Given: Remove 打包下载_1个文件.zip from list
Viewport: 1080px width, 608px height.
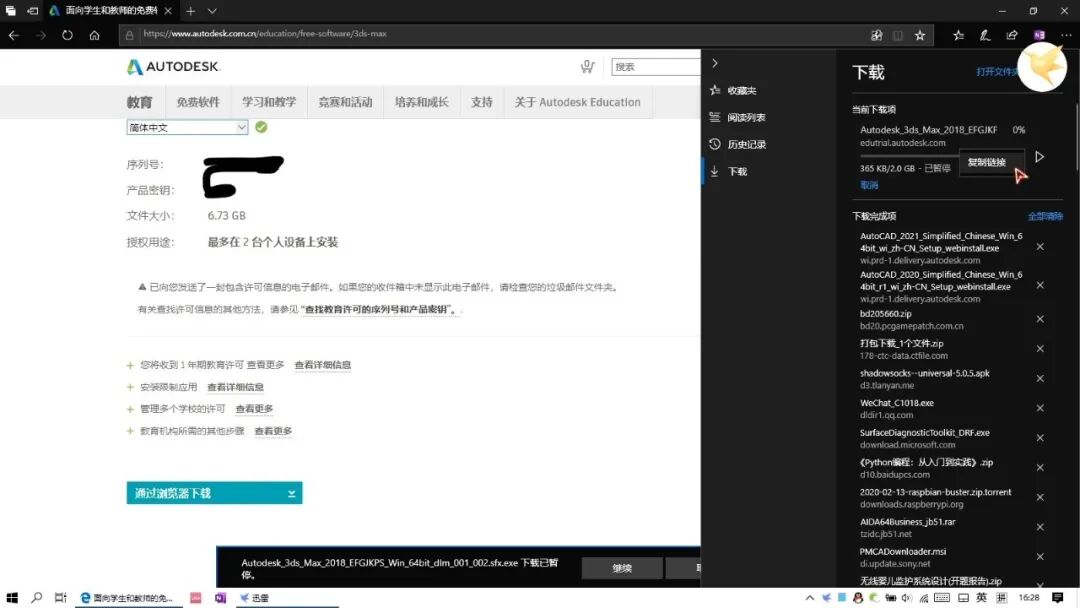Looking at the screenshot, I should [x=1040, y=348].
